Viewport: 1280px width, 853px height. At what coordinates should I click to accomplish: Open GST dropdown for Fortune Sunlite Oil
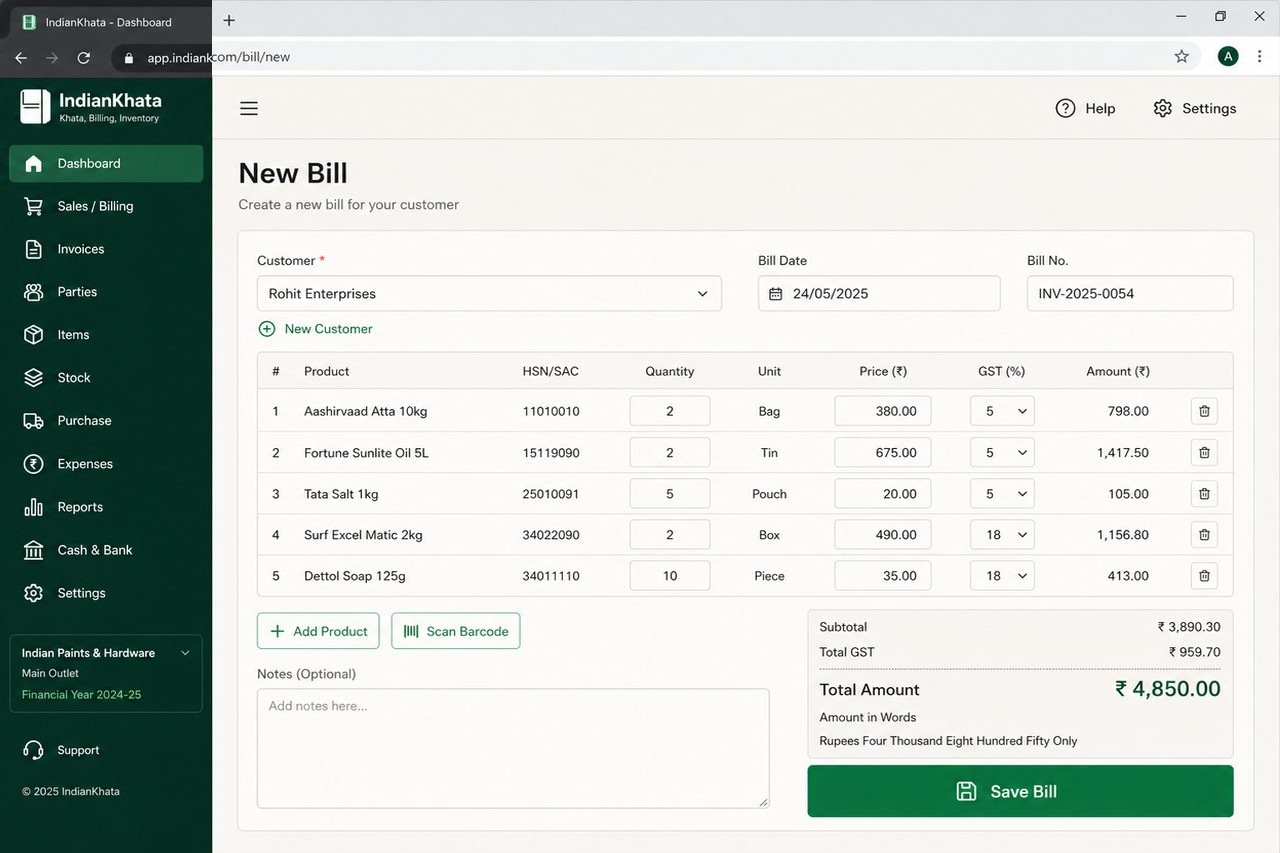click(x=1002, y=453)
